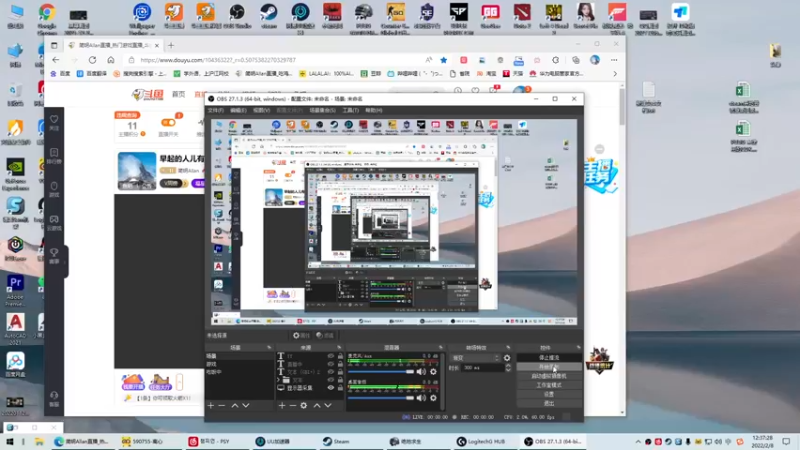Screen dimensions: 800x450
Task: Click Start Virtual Camera button in OBS
Action: click(x=549, y=376)
